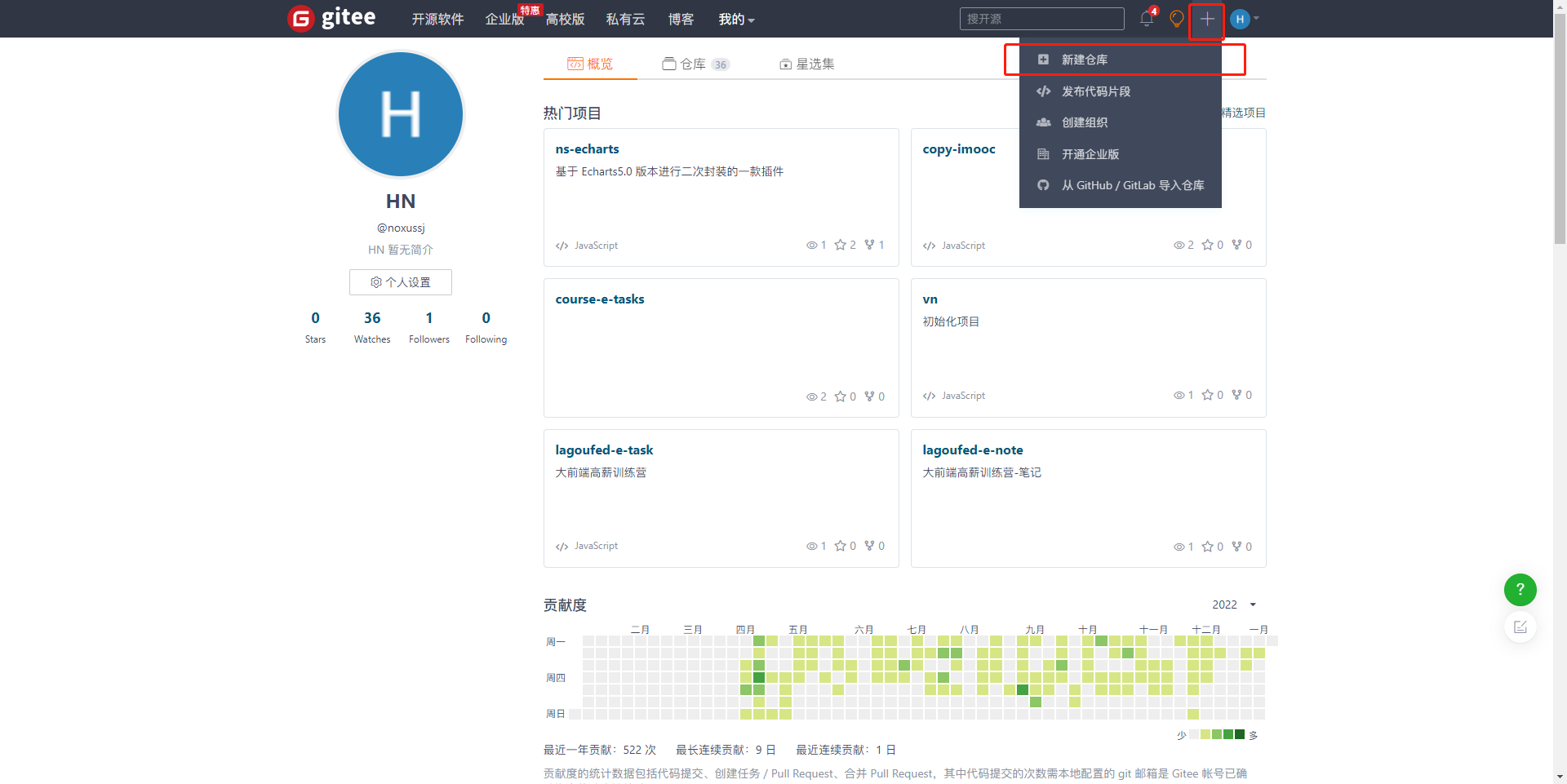Click the 最近一年贡献：522 次 text
The image size is (1567, 784).
(600, 750)
